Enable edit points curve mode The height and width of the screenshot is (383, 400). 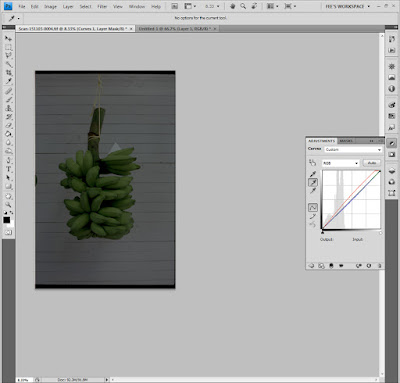313,207
